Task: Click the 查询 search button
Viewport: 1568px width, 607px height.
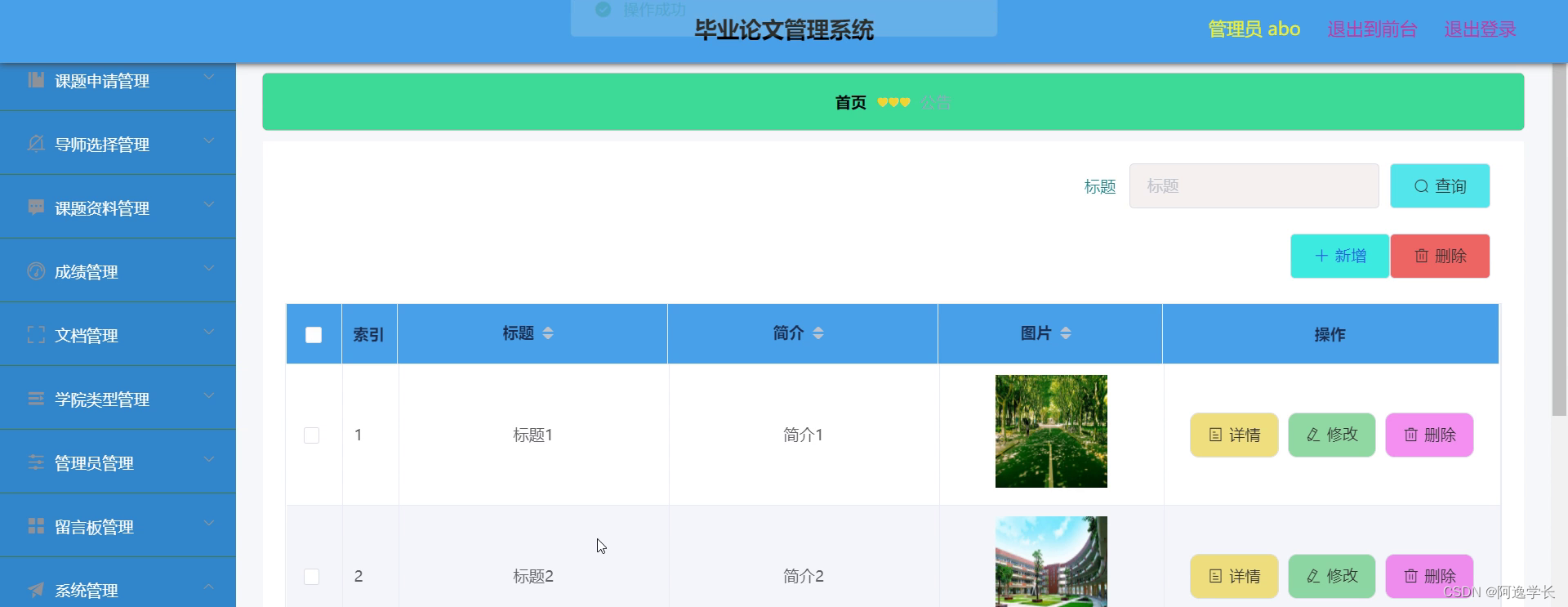Action: tap(1440, 186)
